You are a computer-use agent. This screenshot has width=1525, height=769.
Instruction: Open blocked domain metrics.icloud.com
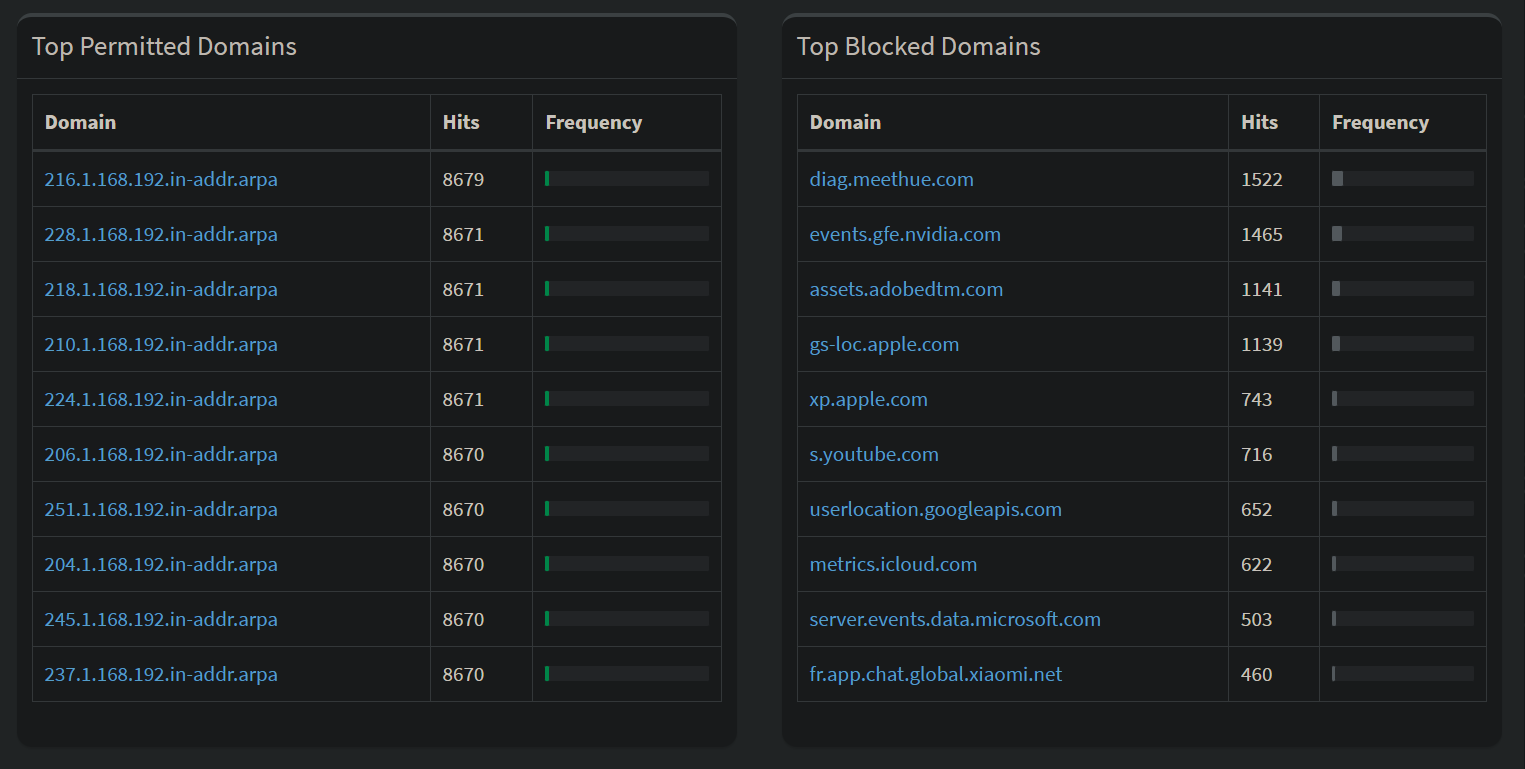coord(893,564)
